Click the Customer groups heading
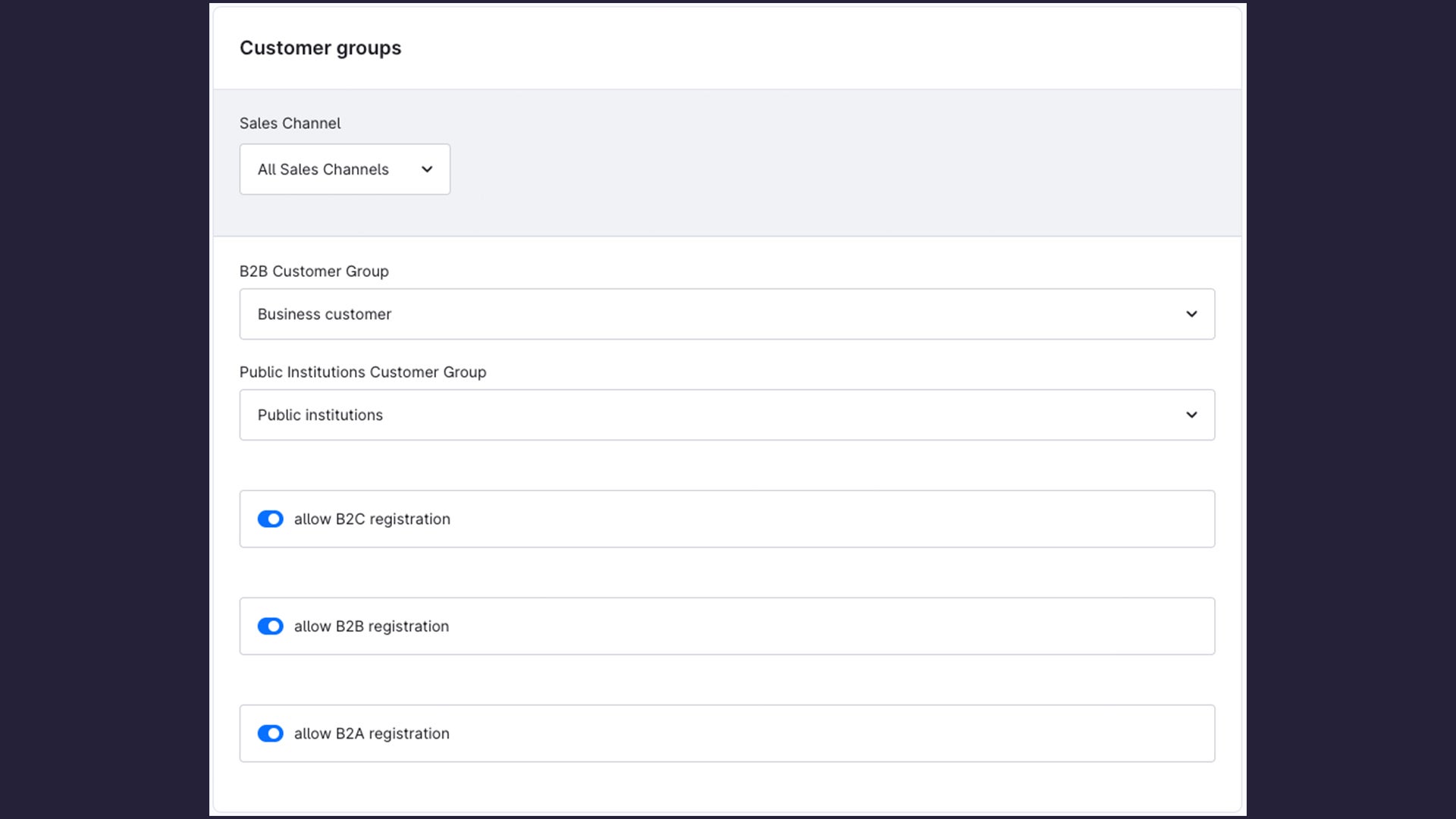This screenshot has height=819, width=1456. [320, 48]
